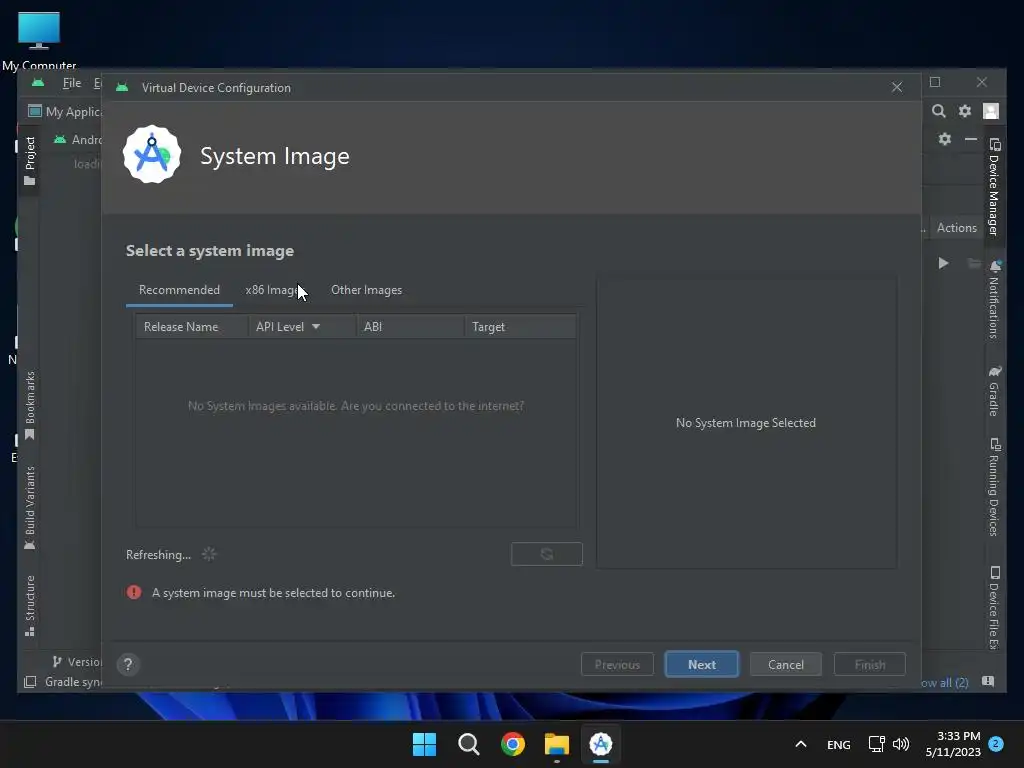The height and width of the screenshot is (768, 1024).
Task: Open the Notifications side panel
Action: [x=994, y=299]
